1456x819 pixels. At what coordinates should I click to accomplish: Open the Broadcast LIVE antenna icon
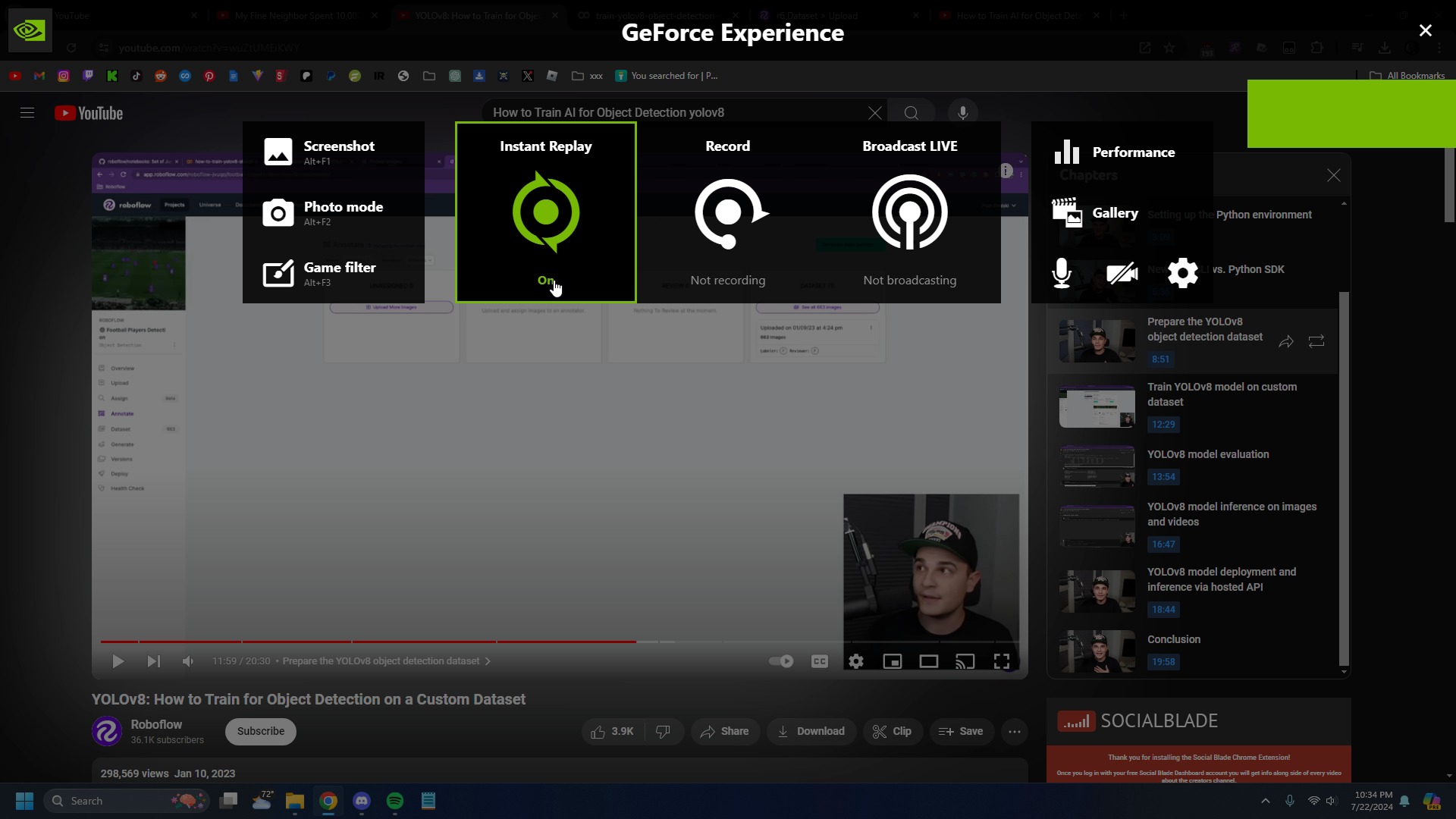coord(909,213)
